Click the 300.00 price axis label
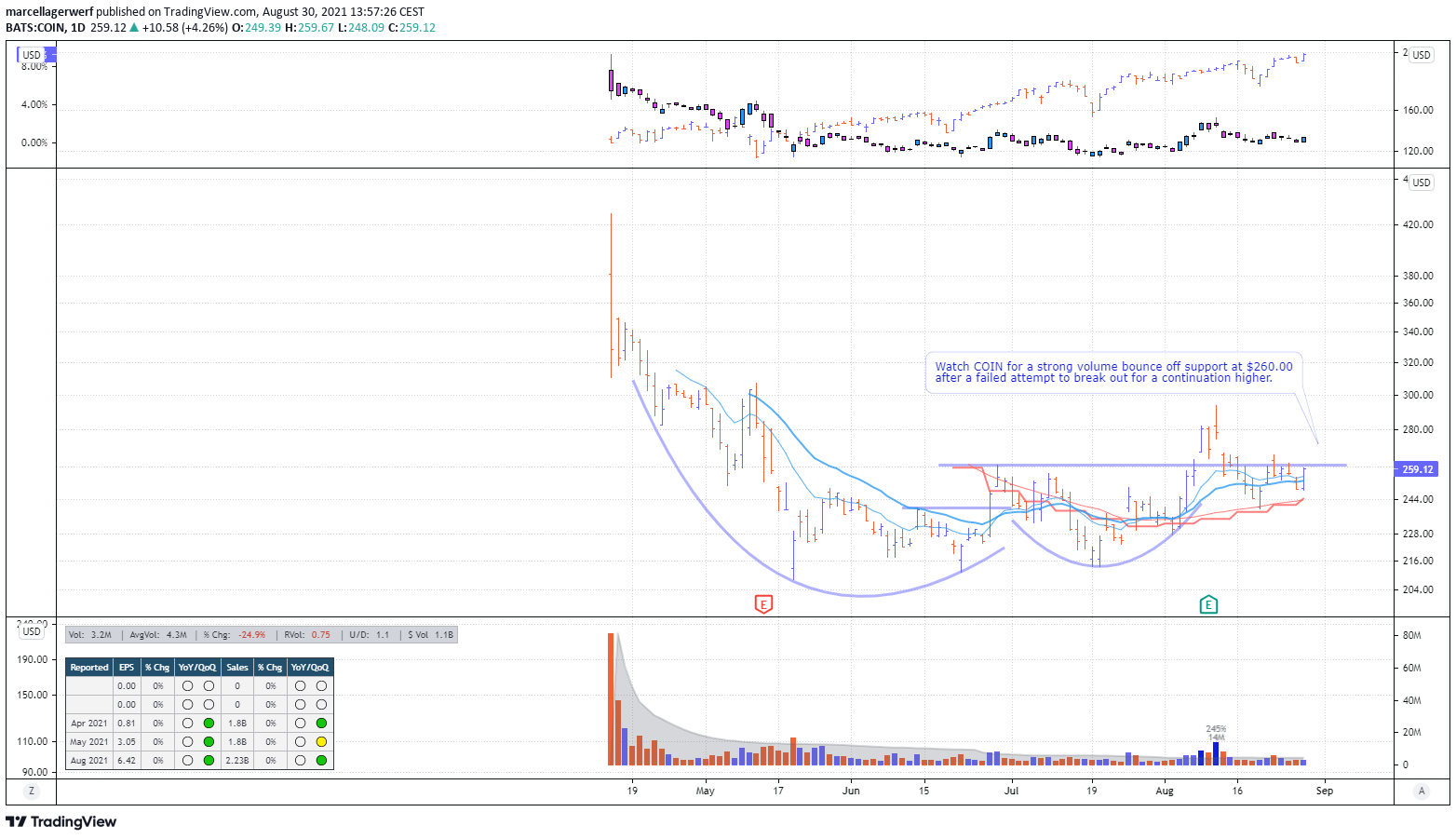 1418,395
